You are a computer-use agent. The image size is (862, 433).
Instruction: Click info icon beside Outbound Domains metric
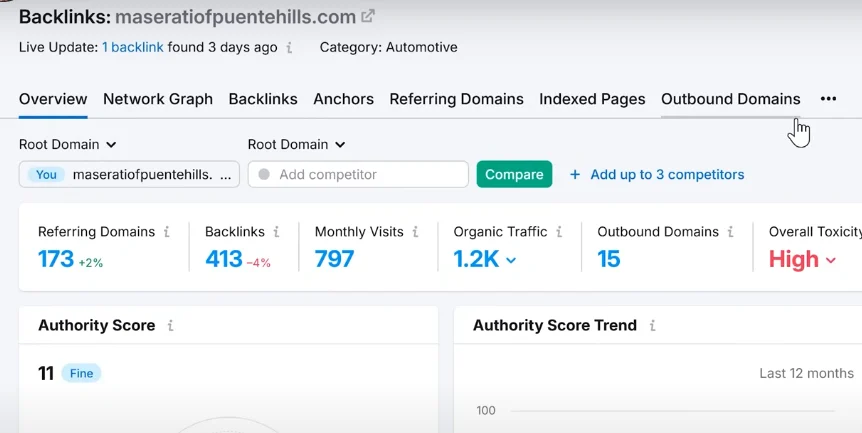731,232
